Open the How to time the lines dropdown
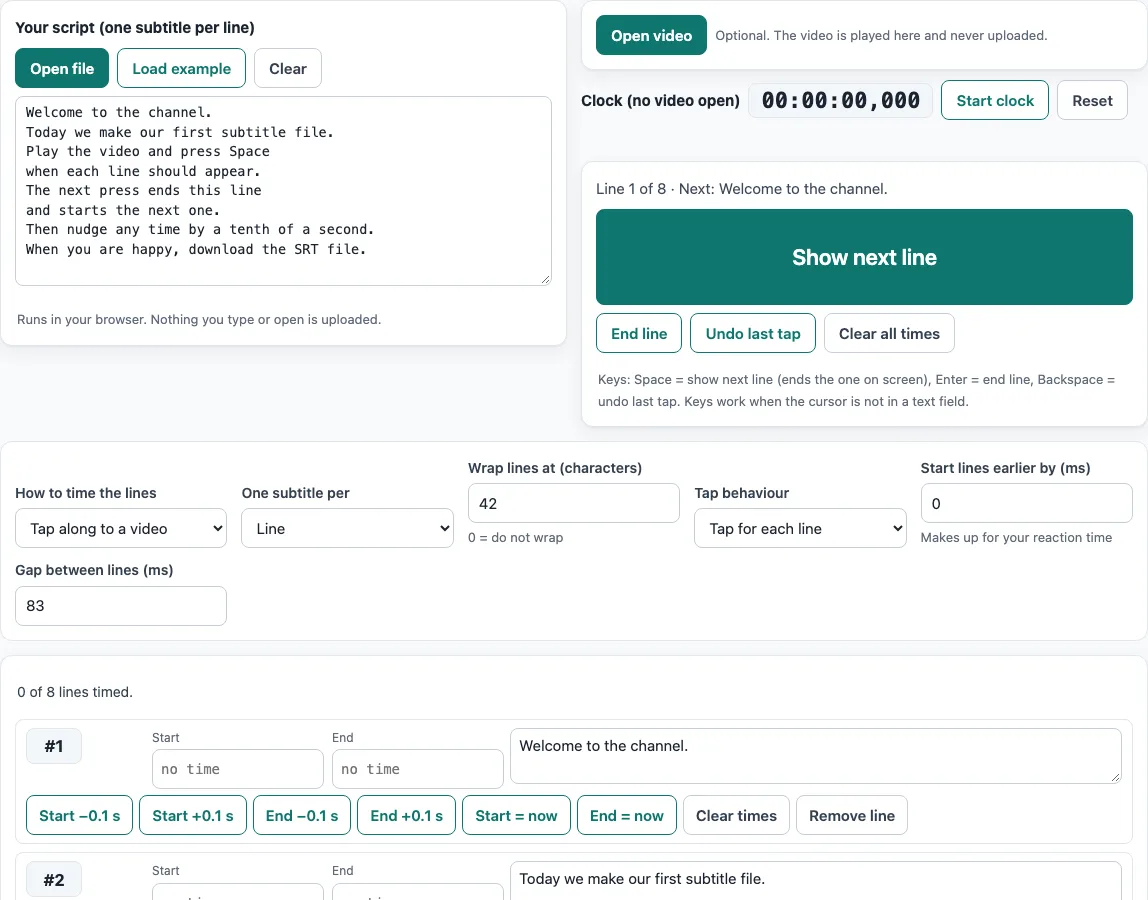The width and height of the screenshot is (1148, 900). (x=121, y=528)
